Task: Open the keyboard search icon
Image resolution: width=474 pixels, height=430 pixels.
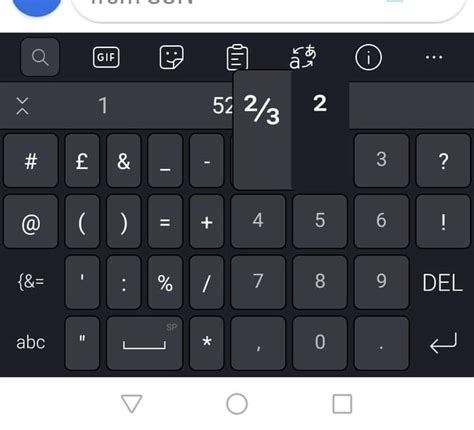Action: pyautogui.click(x=40, y=57)
